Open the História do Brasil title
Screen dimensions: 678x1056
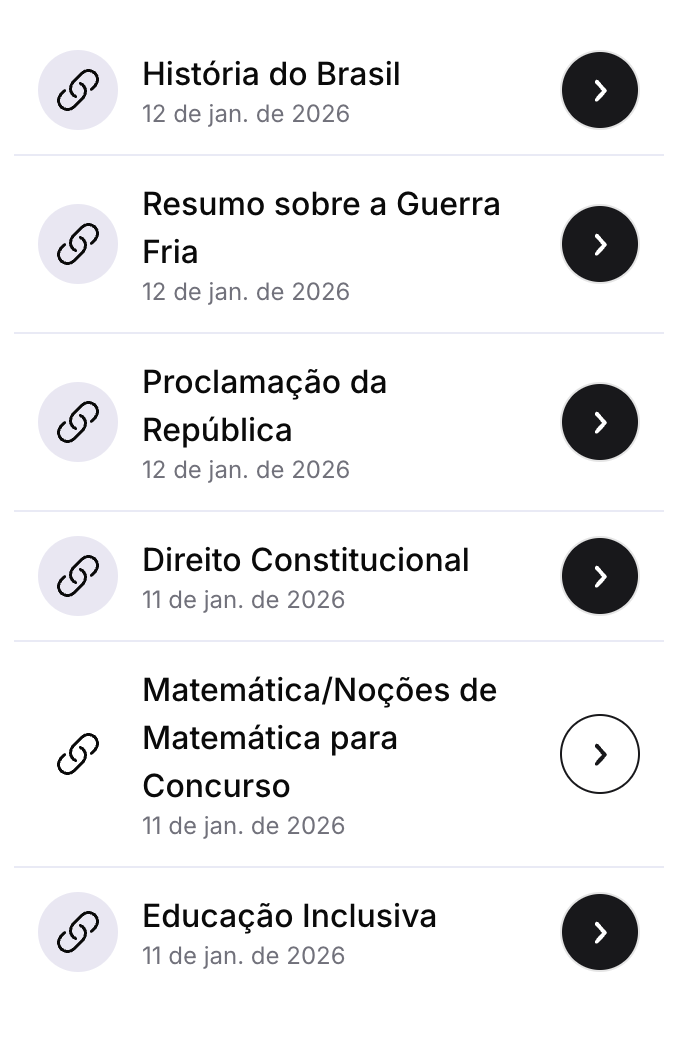click(271, 74)
